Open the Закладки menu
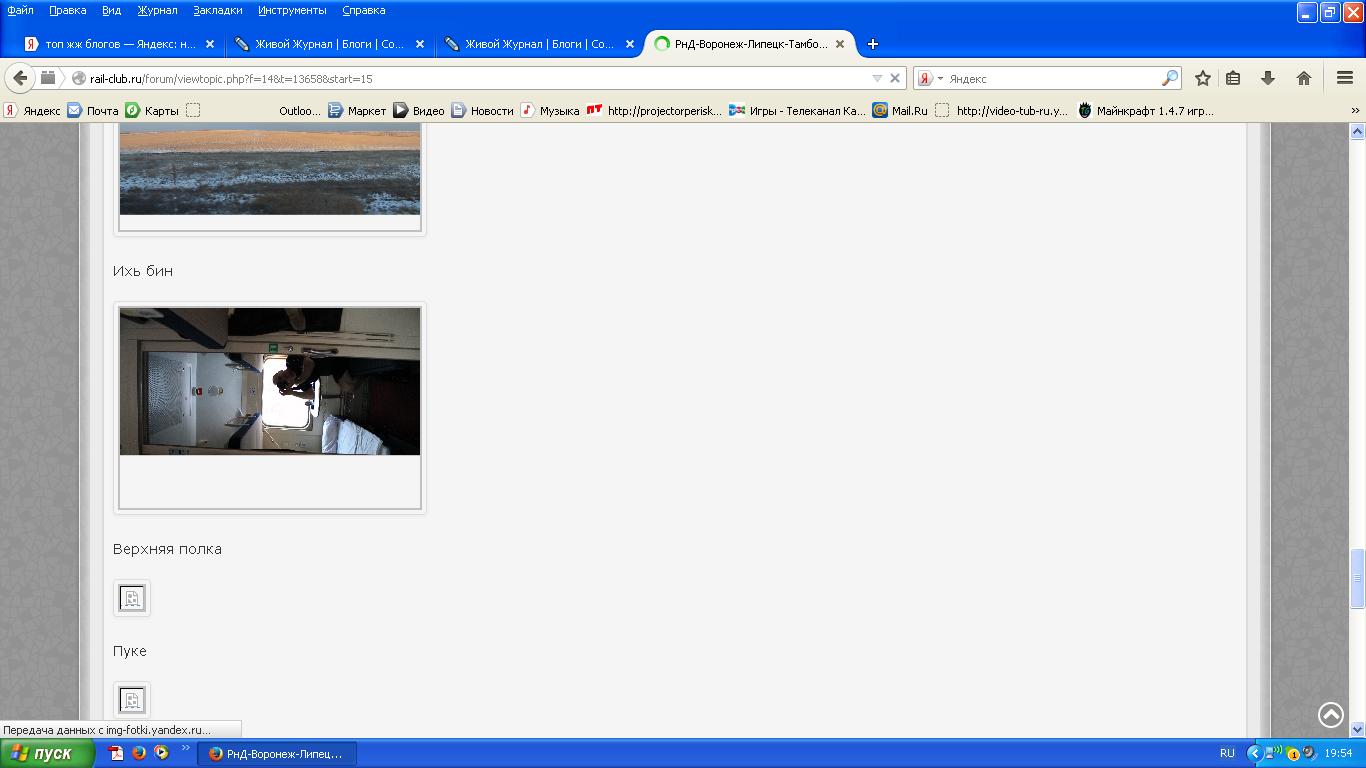This screenshot has width=1366, height=768. click(x=217, y=10)
